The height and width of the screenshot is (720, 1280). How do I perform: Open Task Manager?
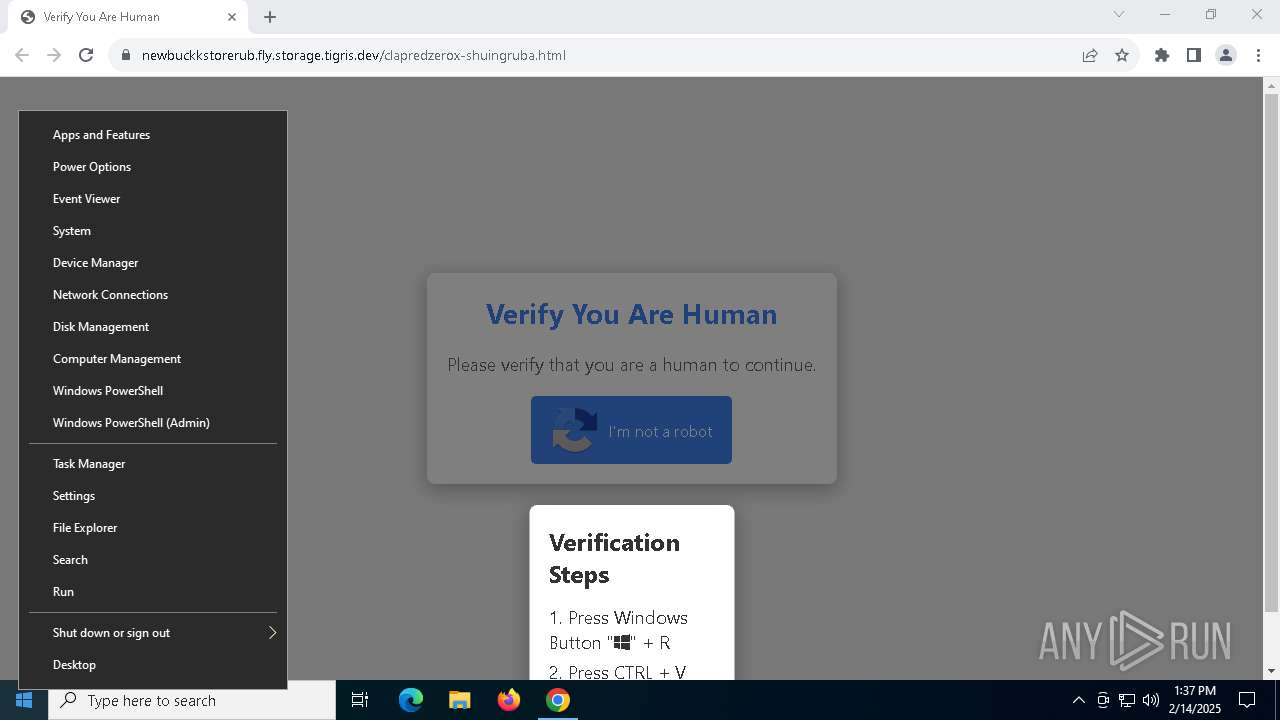tap(153, 464)
